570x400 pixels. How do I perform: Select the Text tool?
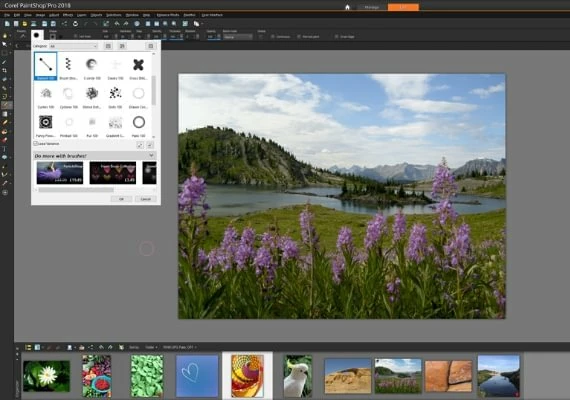pos(5,149)
